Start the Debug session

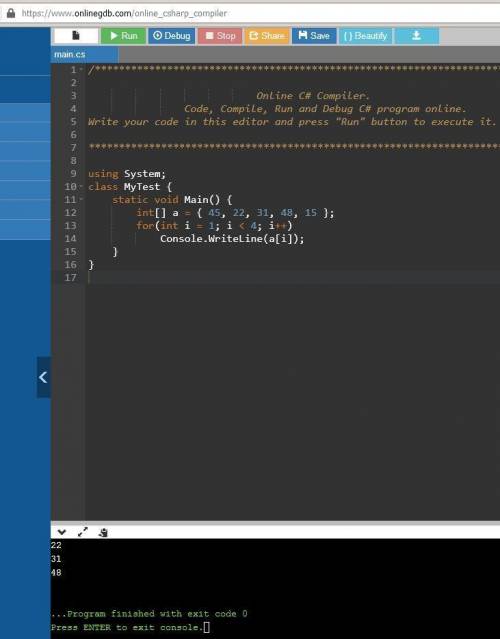[x=172, y=35]
